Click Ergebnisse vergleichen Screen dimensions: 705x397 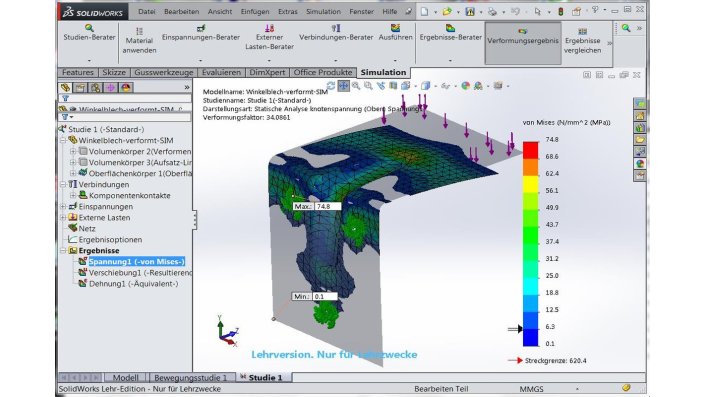pyautogui.click(x=583, y=41)
